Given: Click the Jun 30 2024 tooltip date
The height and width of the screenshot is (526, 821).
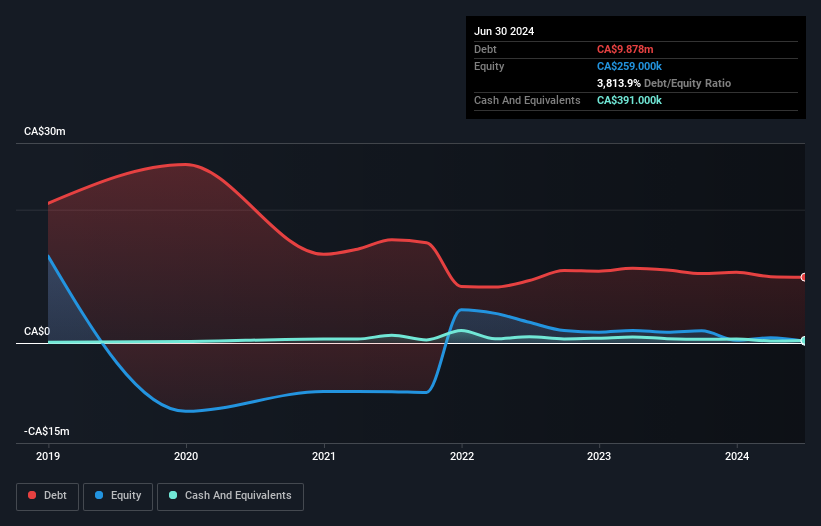Looking at the screenshot, I should click(504, 31).
